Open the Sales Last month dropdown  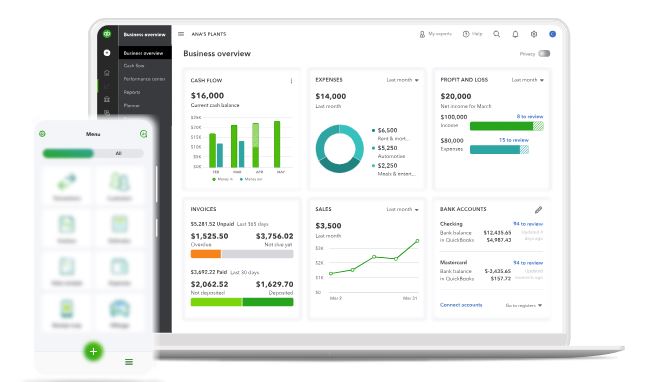pos(403,210)
